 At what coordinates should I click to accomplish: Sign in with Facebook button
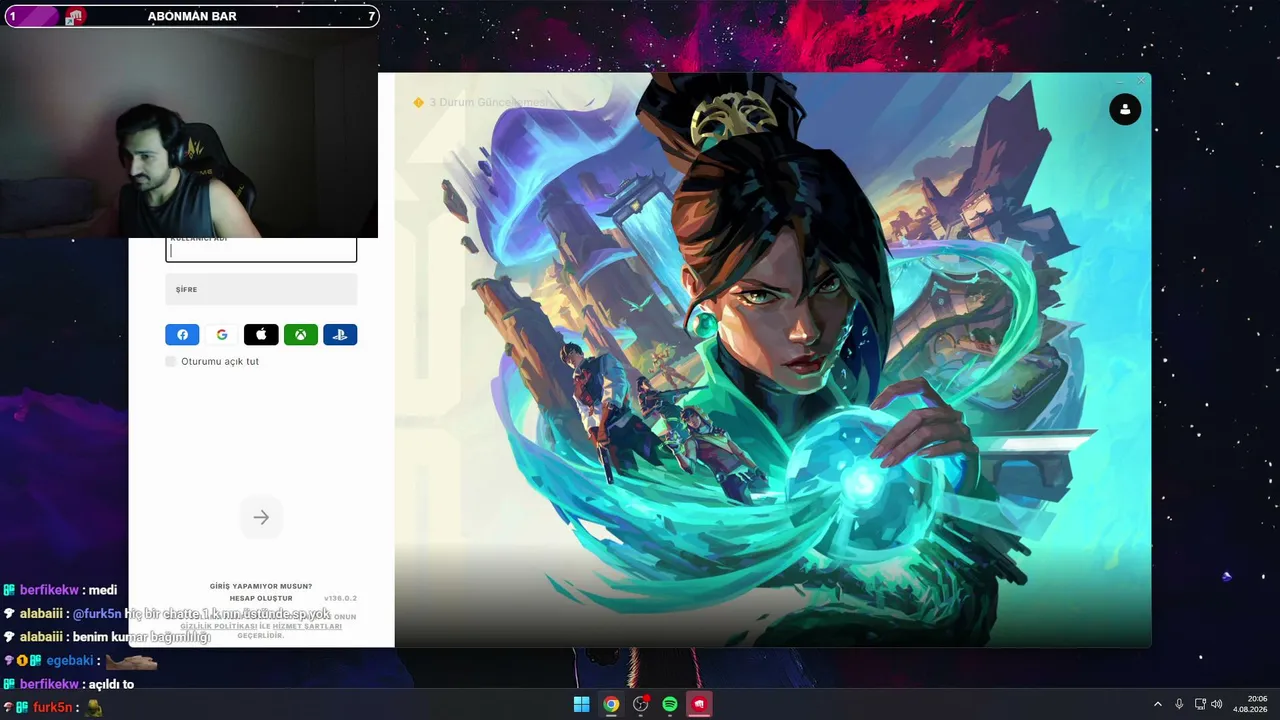182,335
